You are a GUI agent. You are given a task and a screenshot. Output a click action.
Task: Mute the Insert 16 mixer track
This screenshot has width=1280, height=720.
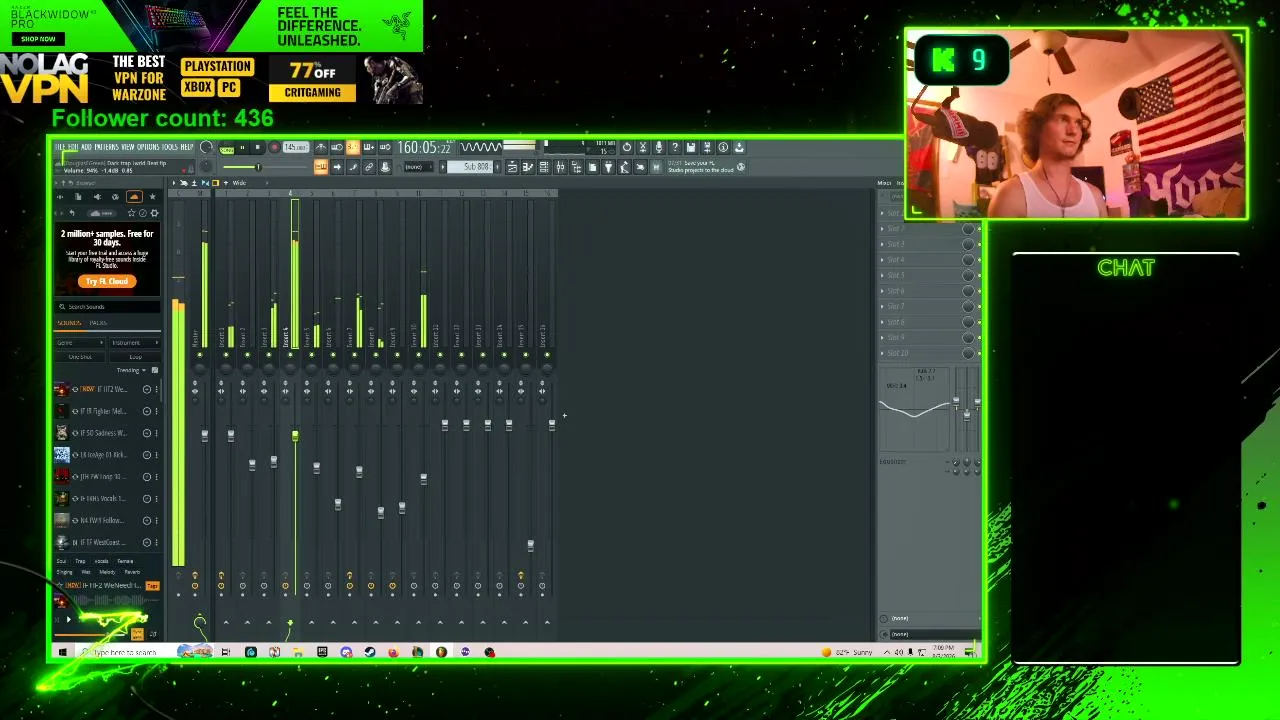546,355
